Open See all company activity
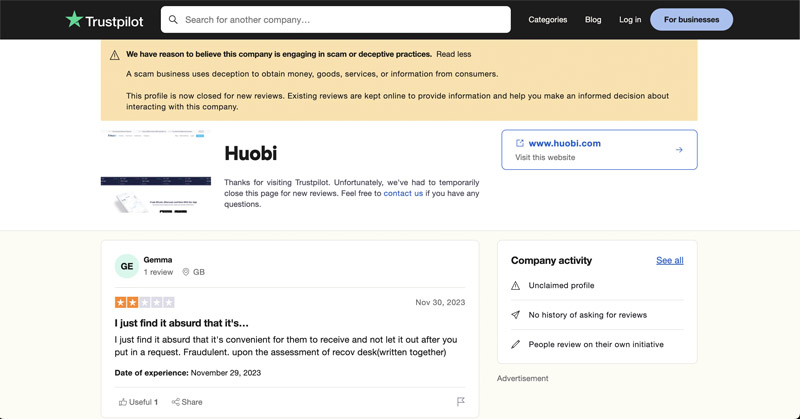This screenshot has height=419, width=800. 669,260
